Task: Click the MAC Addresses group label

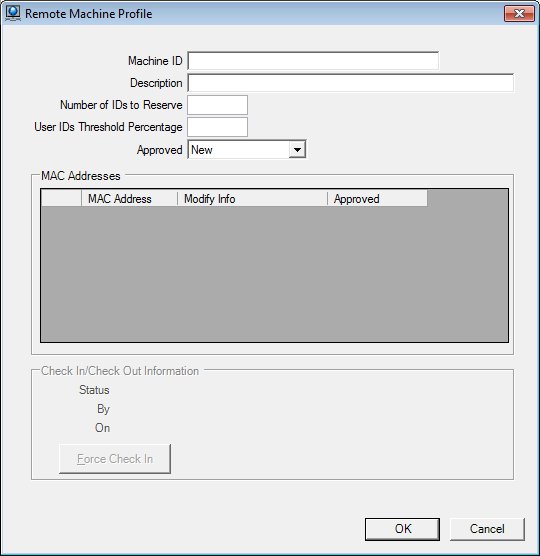Action: pyautogui.click(x=81, y=176)
